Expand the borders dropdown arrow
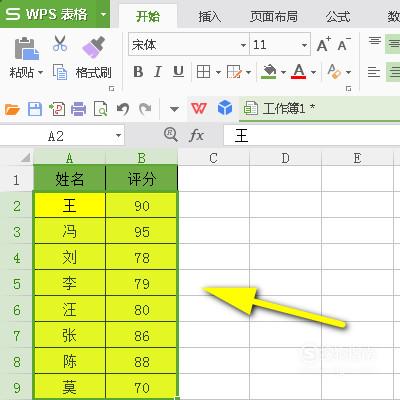This screenshot has height=400, width=400. [218, 72]
